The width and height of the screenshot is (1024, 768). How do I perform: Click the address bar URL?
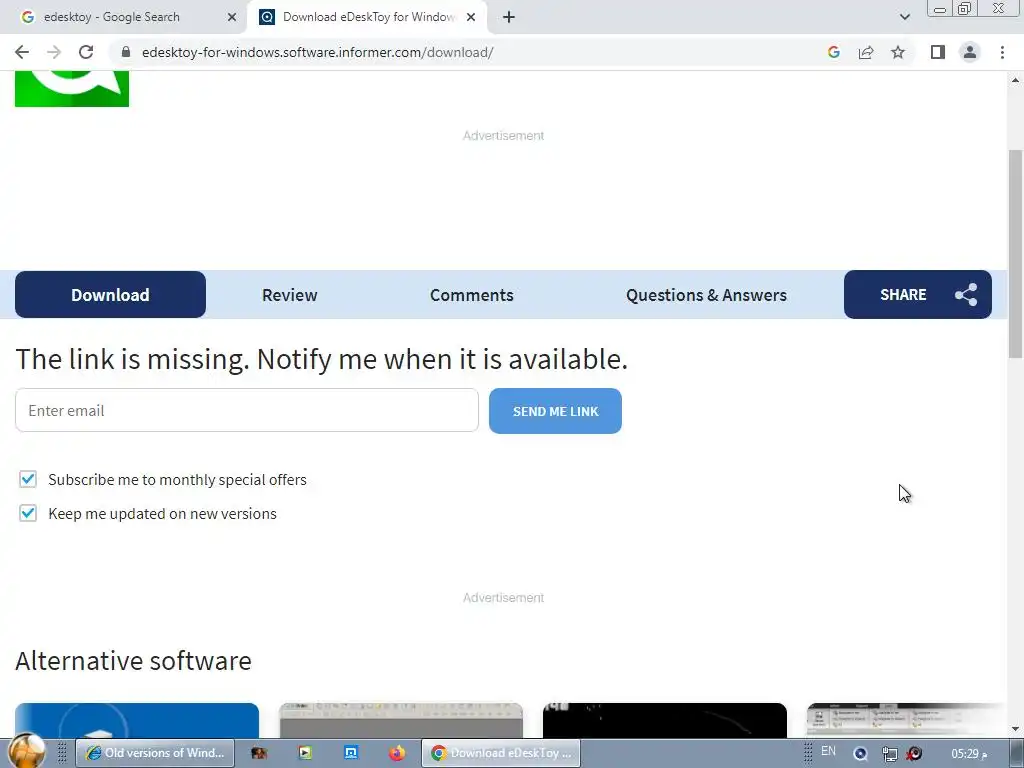click(317, 52)
